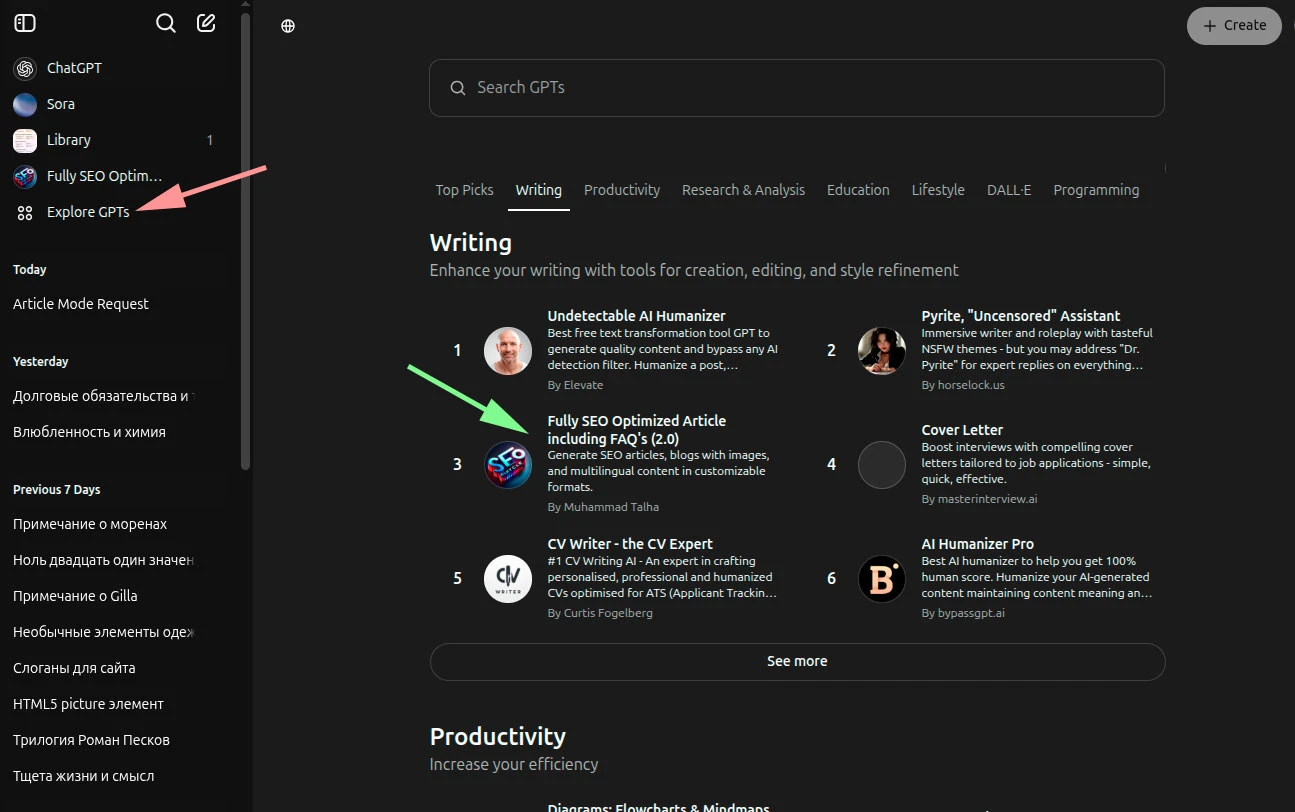1295x812 pixels.
Task: Click the Create button
Action: click(1234, 26)
